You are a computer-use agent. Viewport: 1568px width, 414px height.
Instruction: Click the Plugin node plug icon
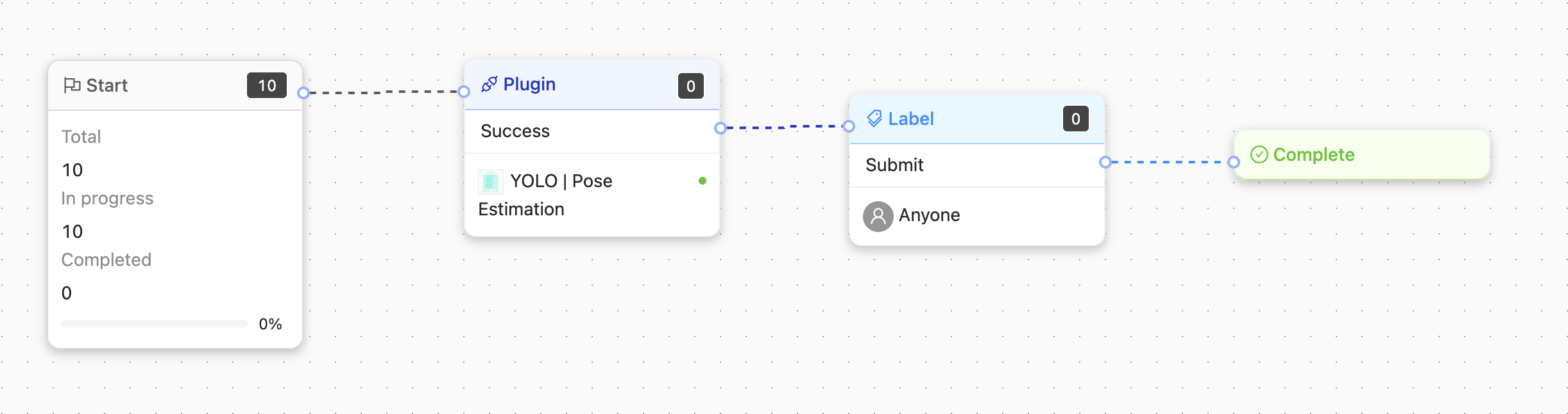(x=490, y=84)
